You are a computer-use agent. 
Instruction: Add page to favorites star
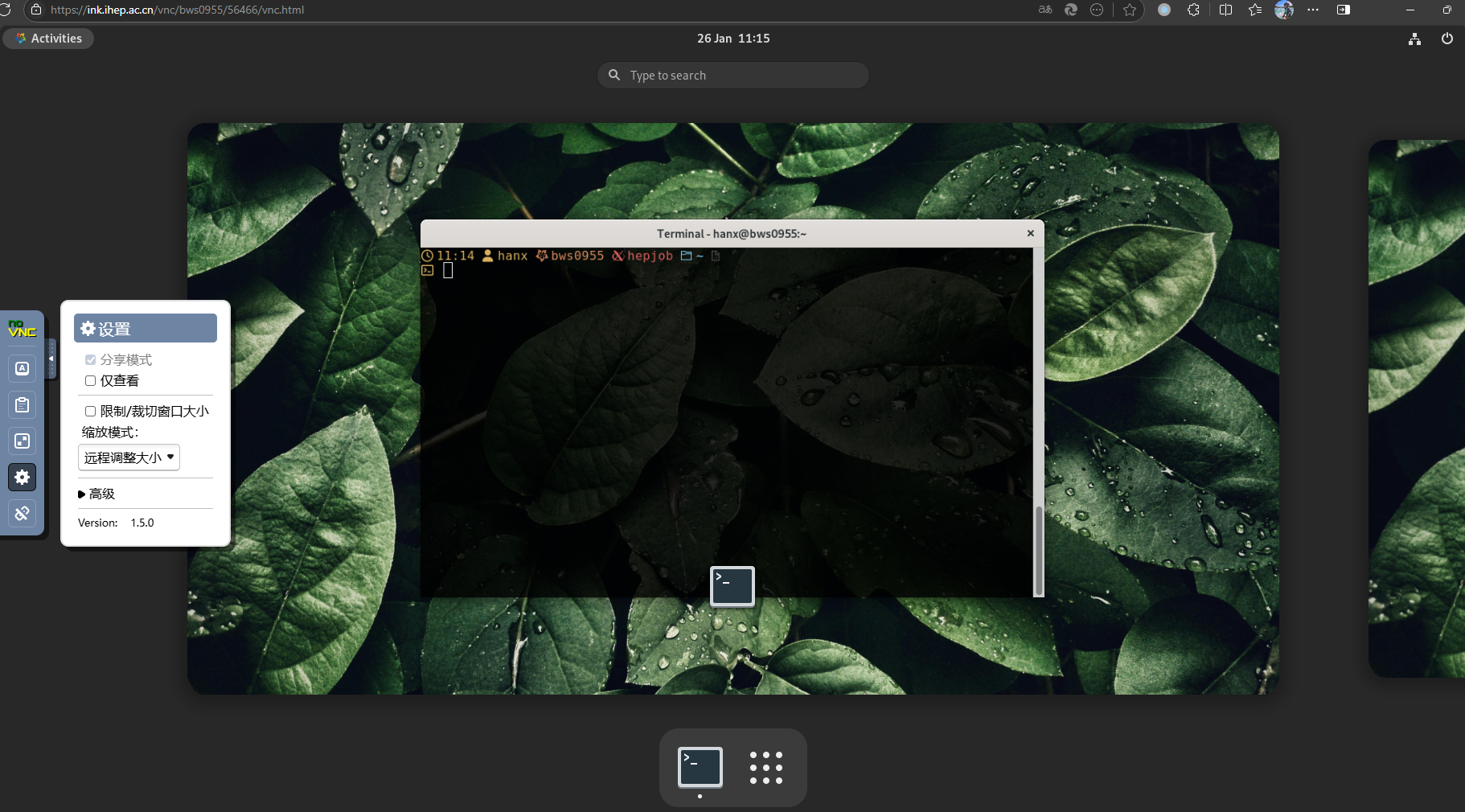pyautogui.click(x=1130, y=10)
